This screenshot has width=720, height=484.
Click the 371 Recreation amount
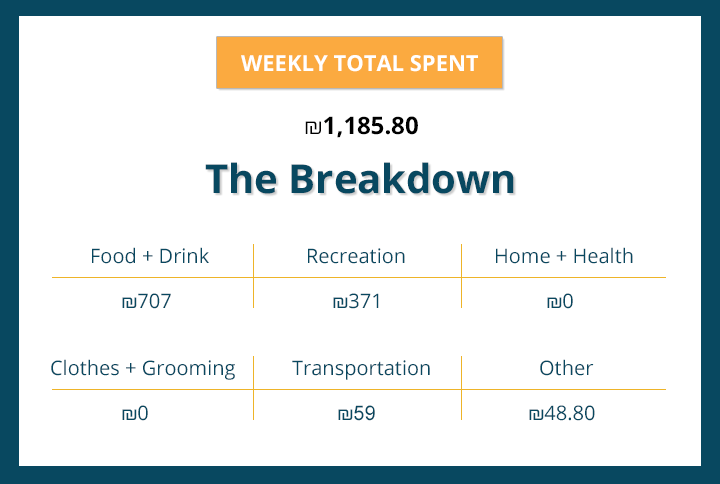coord(363,301)
